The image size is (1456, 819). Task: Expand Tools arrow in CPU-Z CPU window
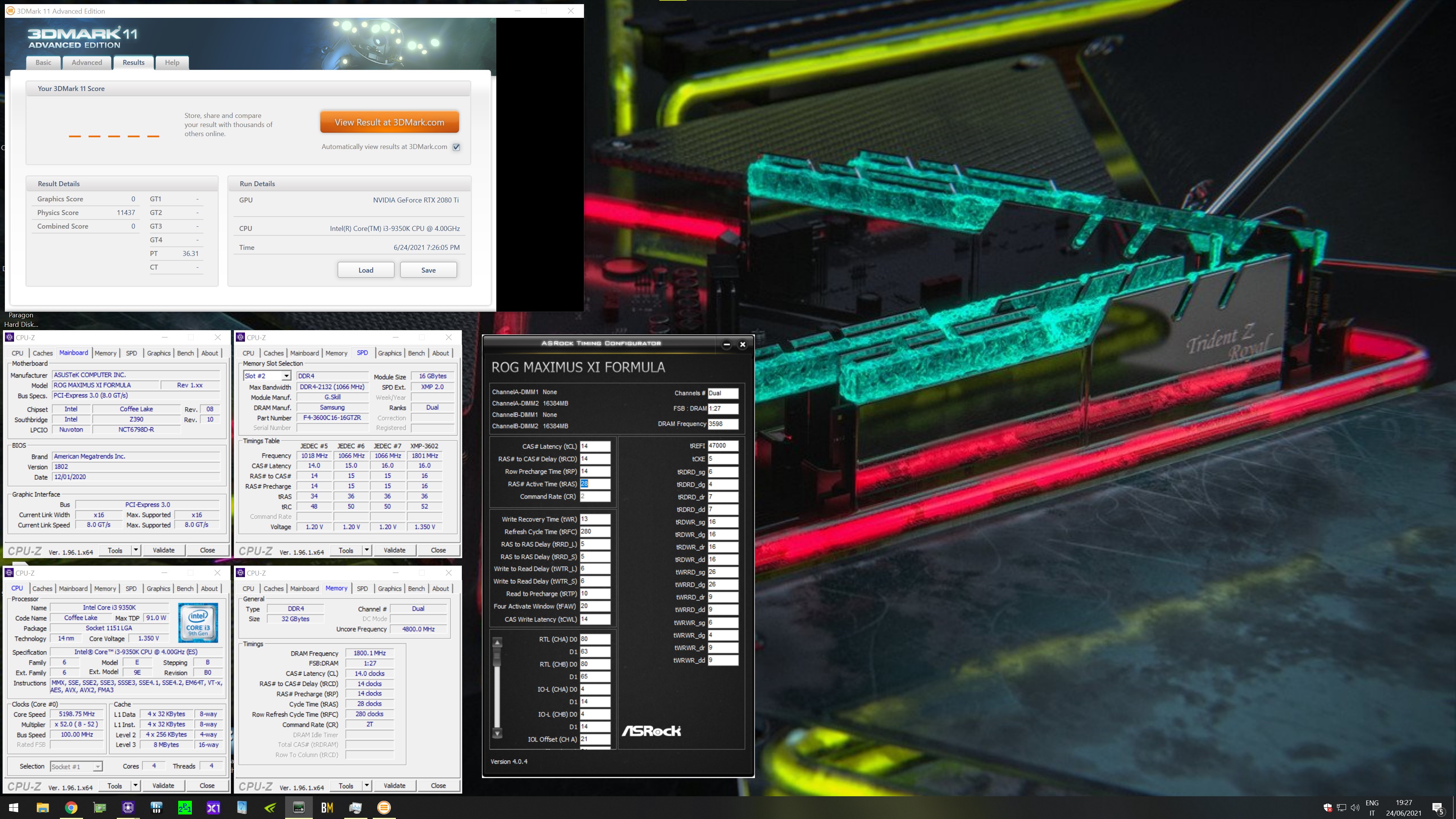[136, 786]
